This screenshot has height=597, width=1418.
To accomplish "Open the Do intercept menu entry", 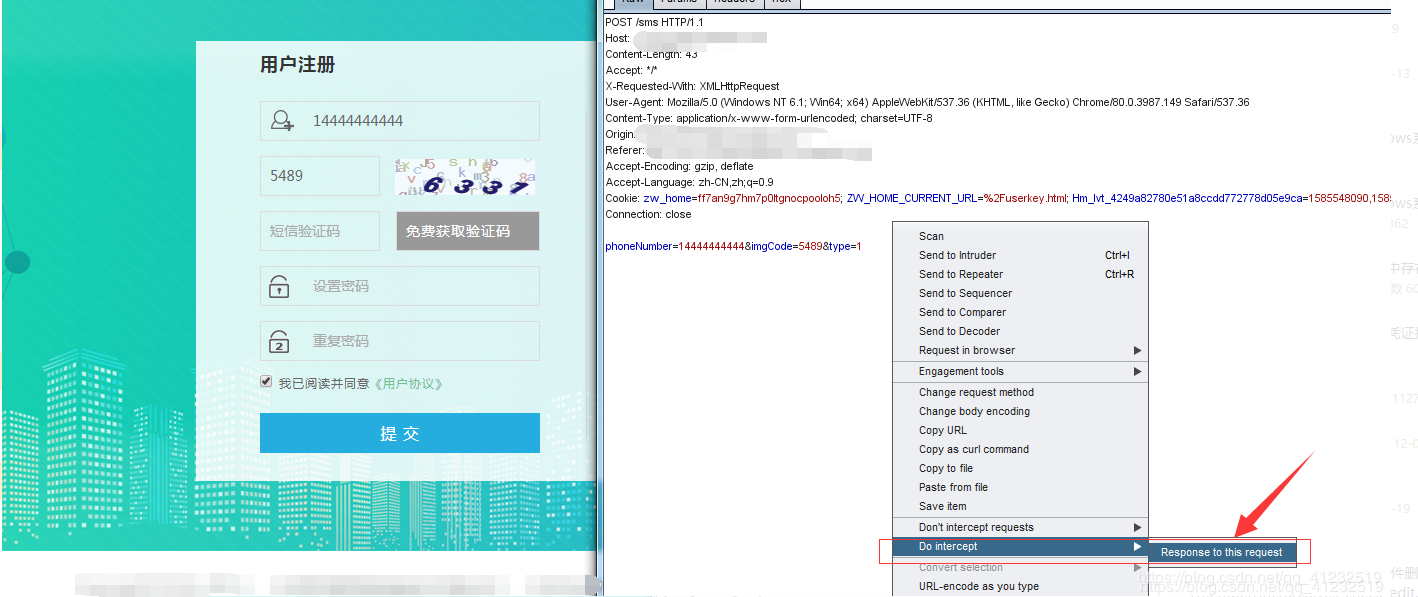I will (1020, 546).
